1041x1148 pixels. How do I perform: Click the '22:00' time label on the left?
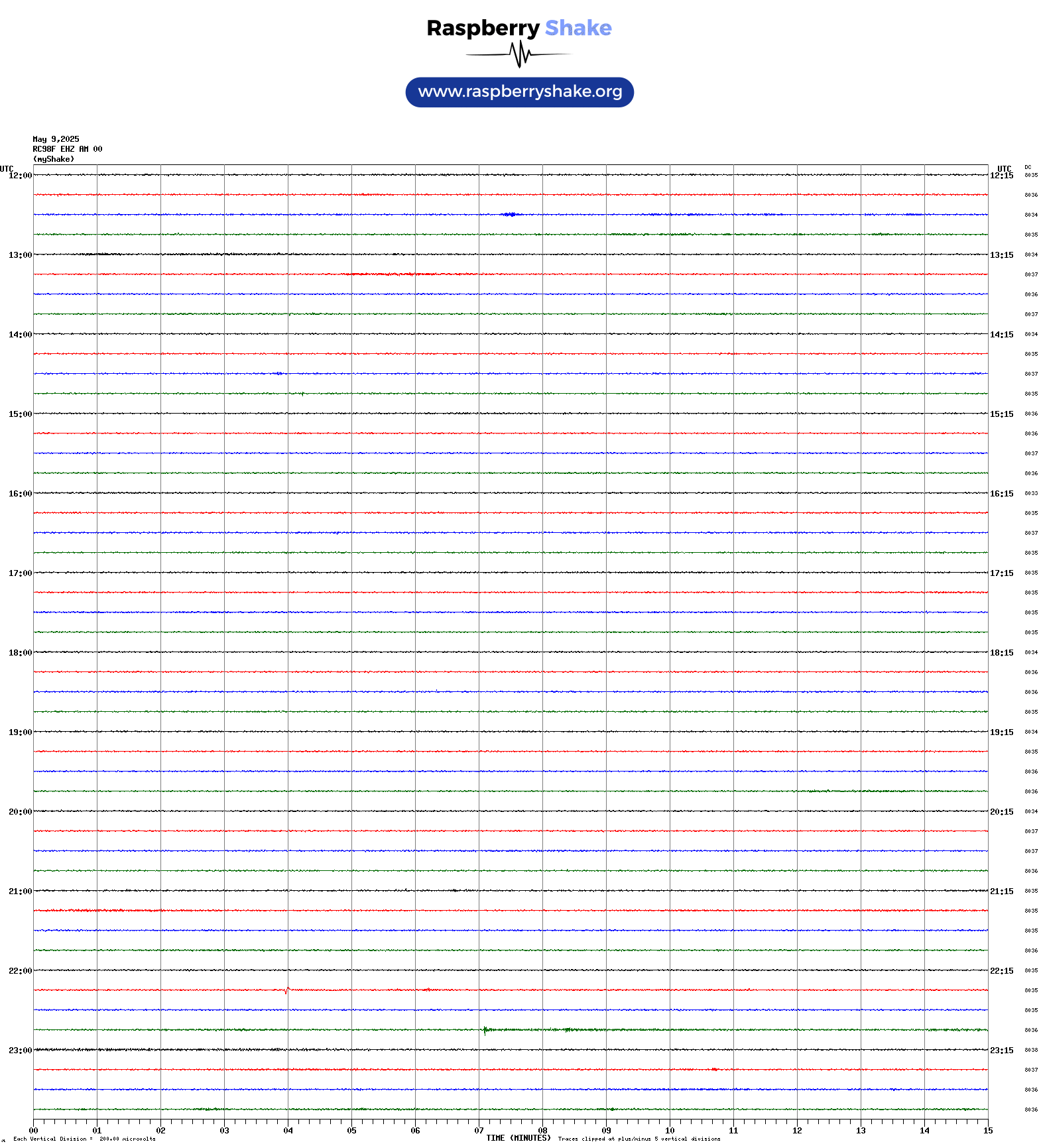[x=20, y=971]
